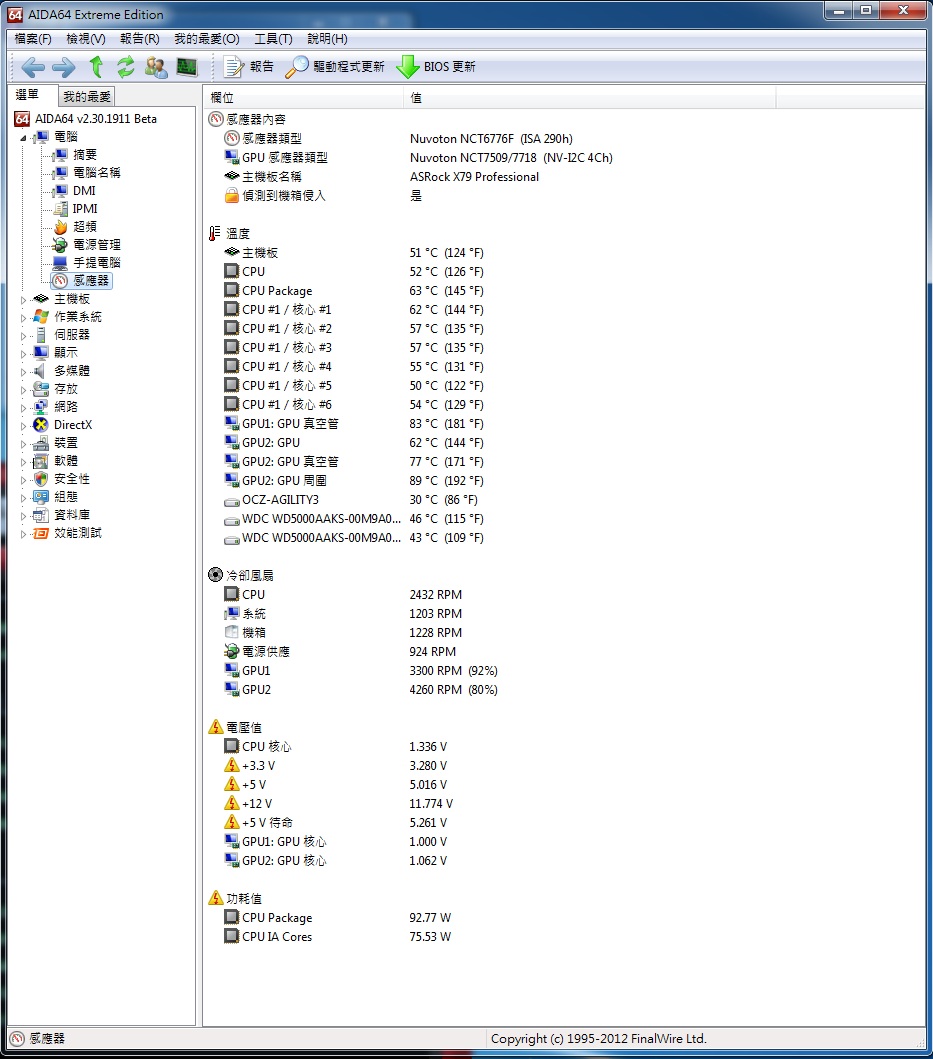Switch to the 我的最愛 tab
Screen dimensions: 933x1059
coord(86,97)
